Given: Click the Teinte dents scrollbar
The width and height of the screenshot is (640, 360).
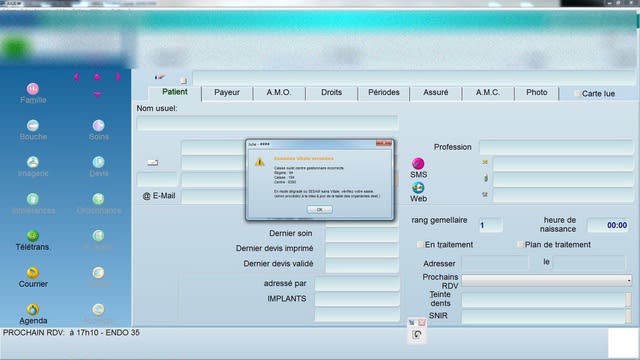Looking at the screenshot, I should tap(629, 300).
